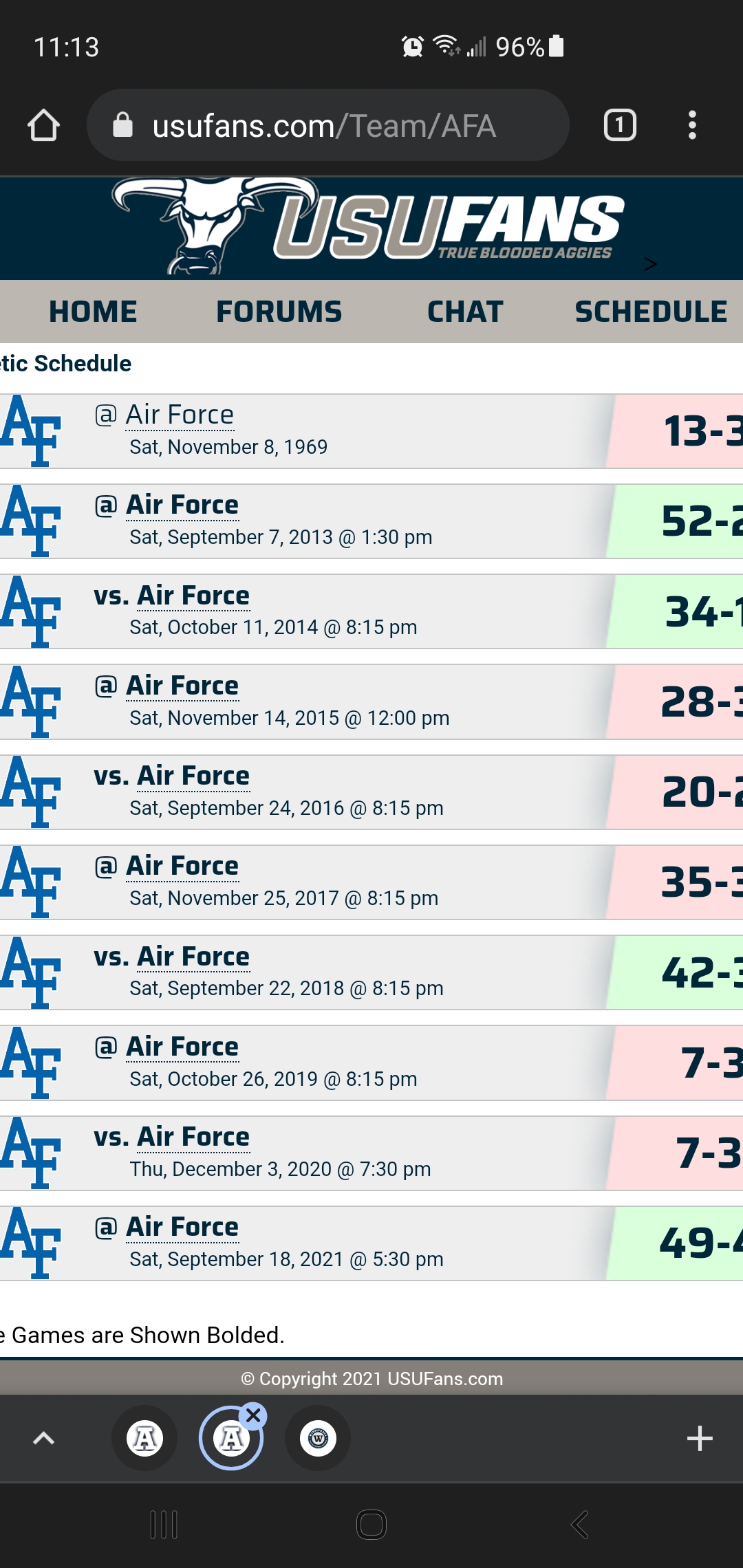Viewport: 743px width, 1568px height.
Task: Go to the CHAT menu item
Action: click(x=465, y=312)
